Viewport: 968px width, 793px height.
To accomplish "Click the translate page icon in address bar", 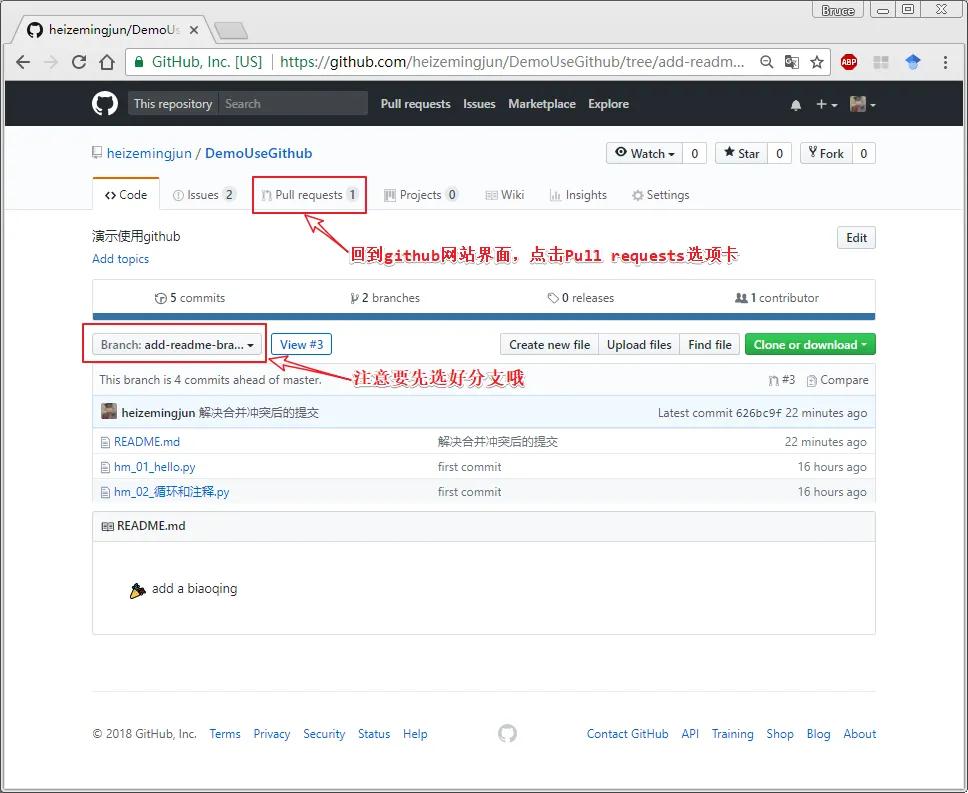I will [792, 62].
